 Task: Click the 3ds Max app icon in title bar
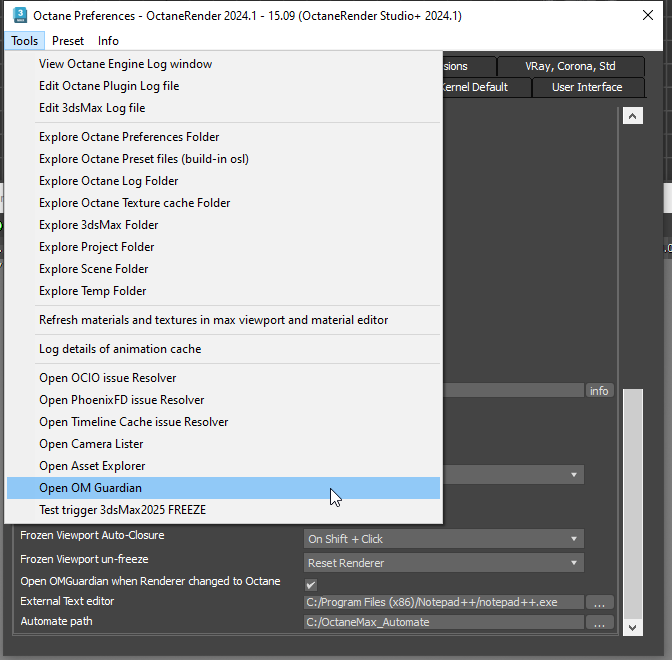20,16
